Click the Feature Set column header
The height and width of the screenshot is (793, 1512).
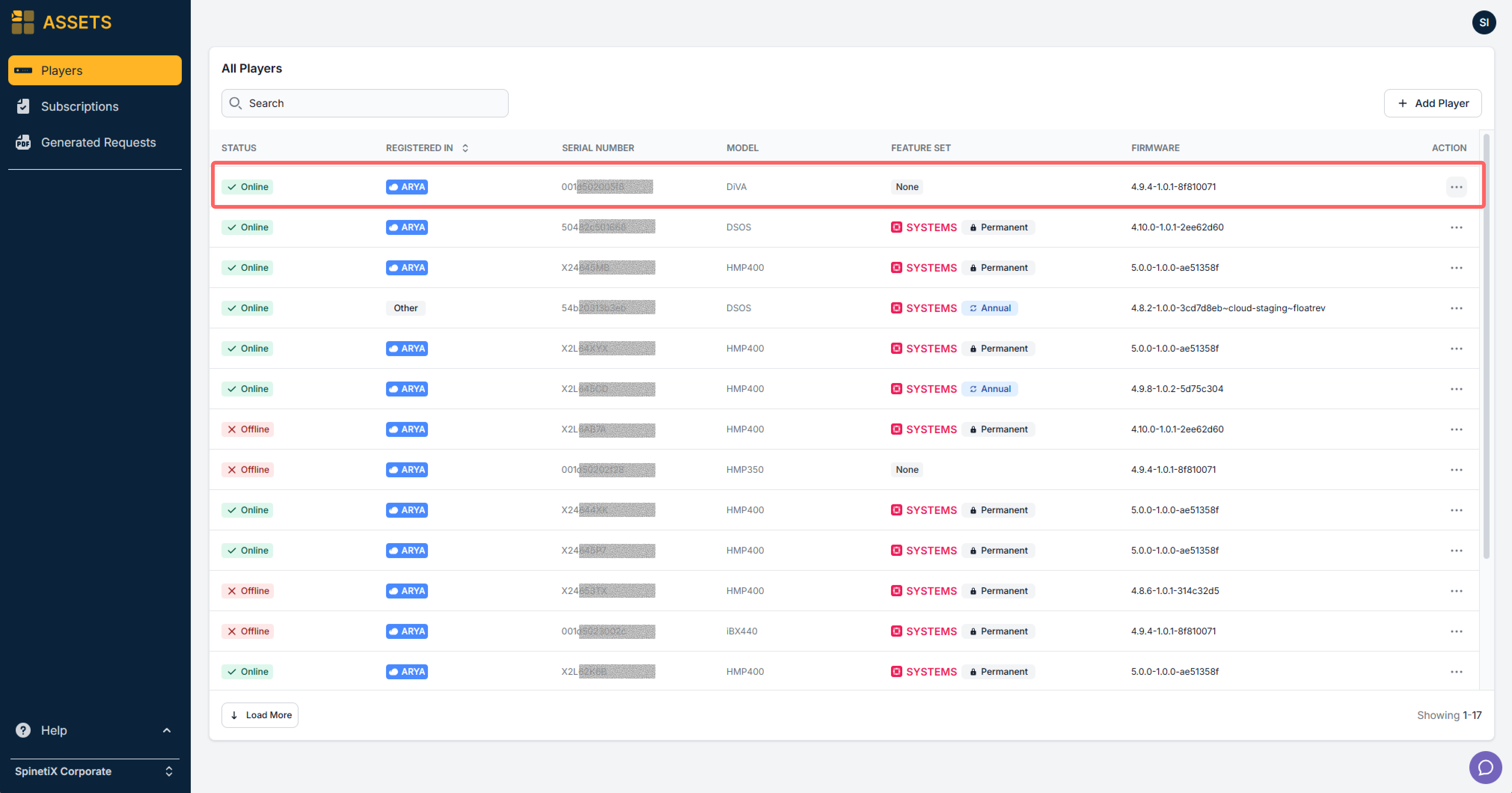pos(920,148)
